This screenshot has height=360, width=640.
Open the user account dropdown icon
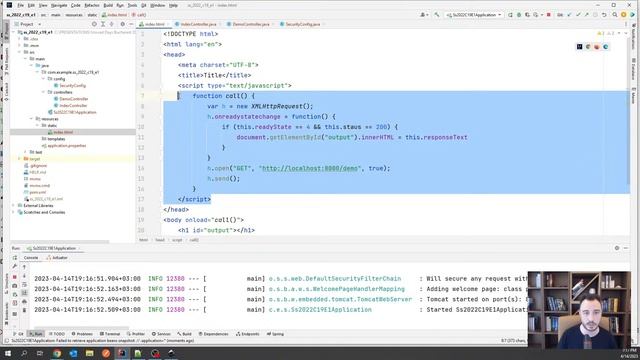coord(424,15)
